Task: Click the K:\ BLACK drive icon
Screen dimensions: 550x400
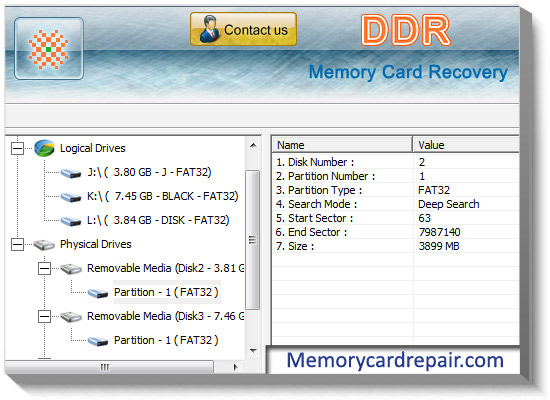Action: (x=71, y=197)
